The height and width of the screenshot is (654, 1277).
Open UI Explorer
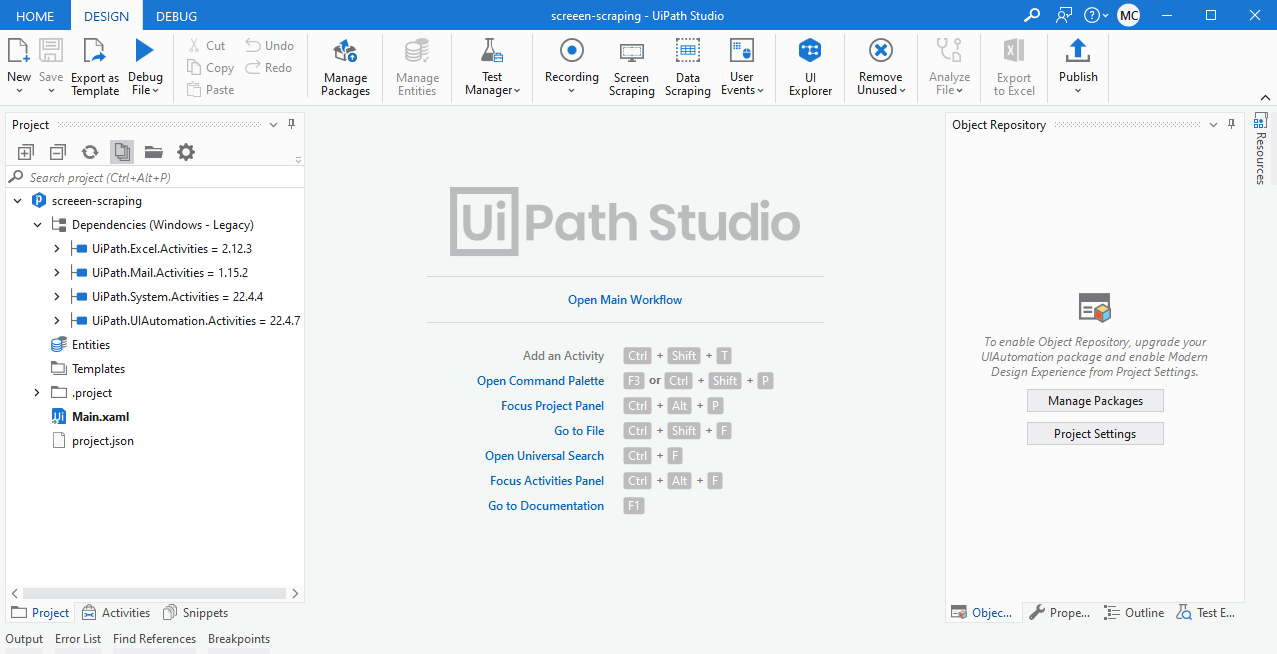pyautogui.click(x=810, y=68)
